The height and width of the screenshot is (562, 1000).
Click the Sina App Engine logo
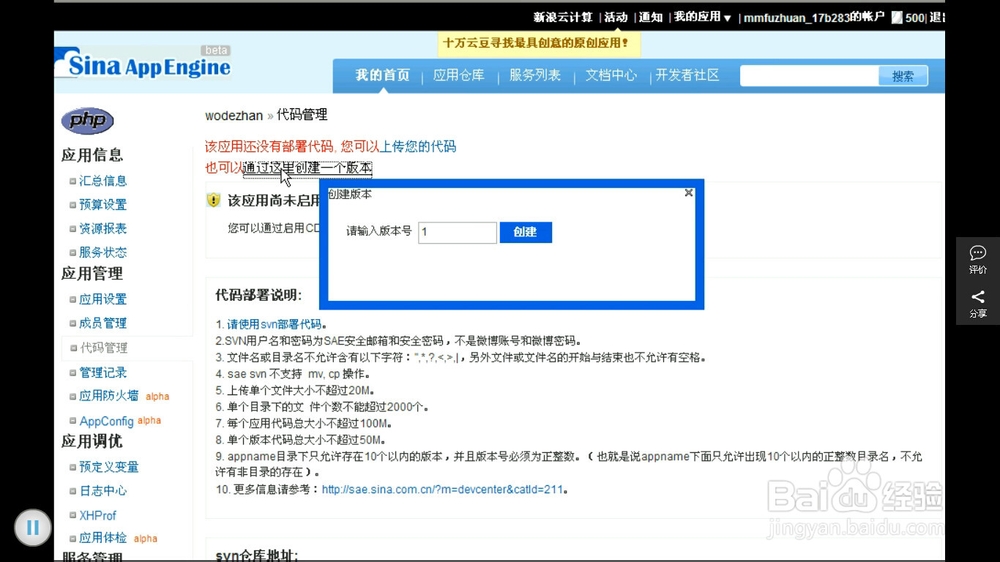tap(143, 64)
